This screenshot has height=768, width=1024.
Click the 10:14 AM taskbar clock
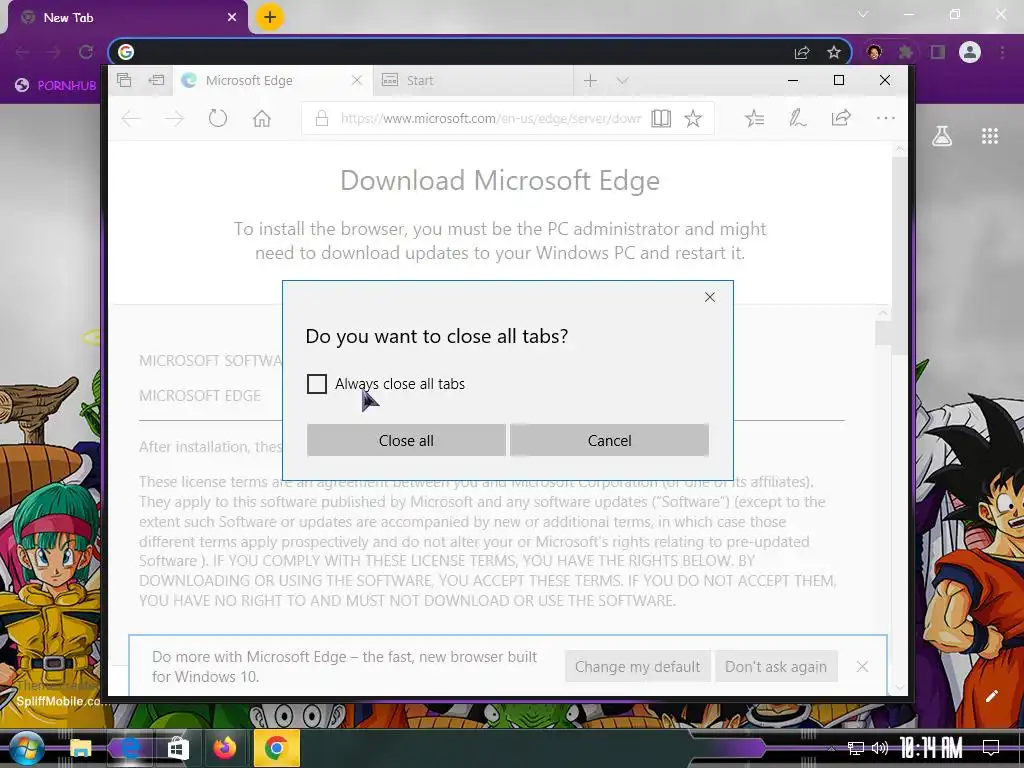[x=931, y=748]
